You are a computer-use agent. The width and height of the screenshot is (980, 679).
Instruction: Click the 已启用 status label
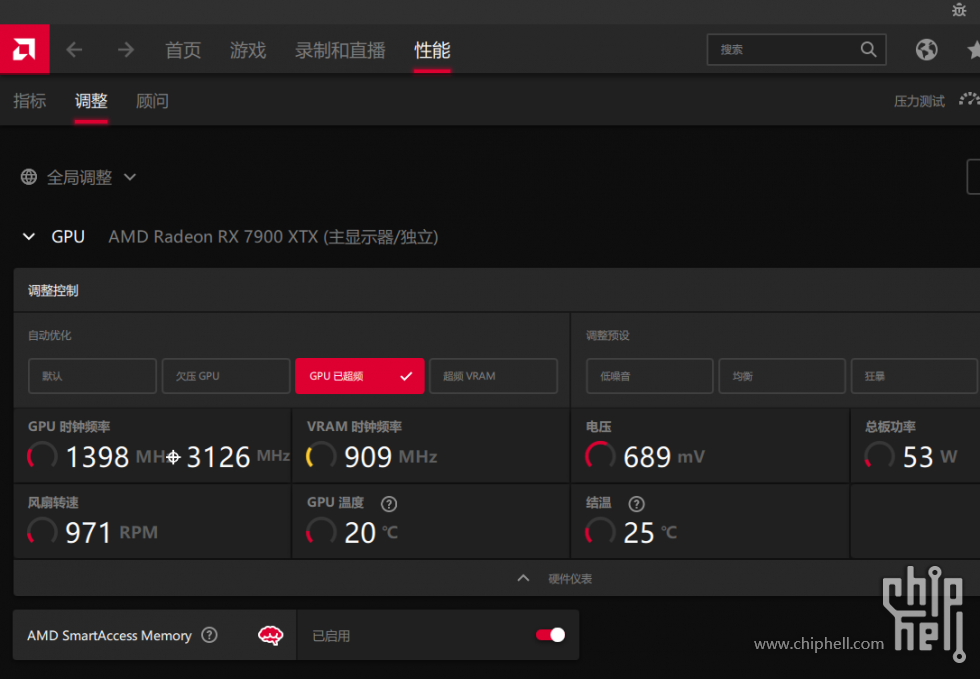pos(331,636)
